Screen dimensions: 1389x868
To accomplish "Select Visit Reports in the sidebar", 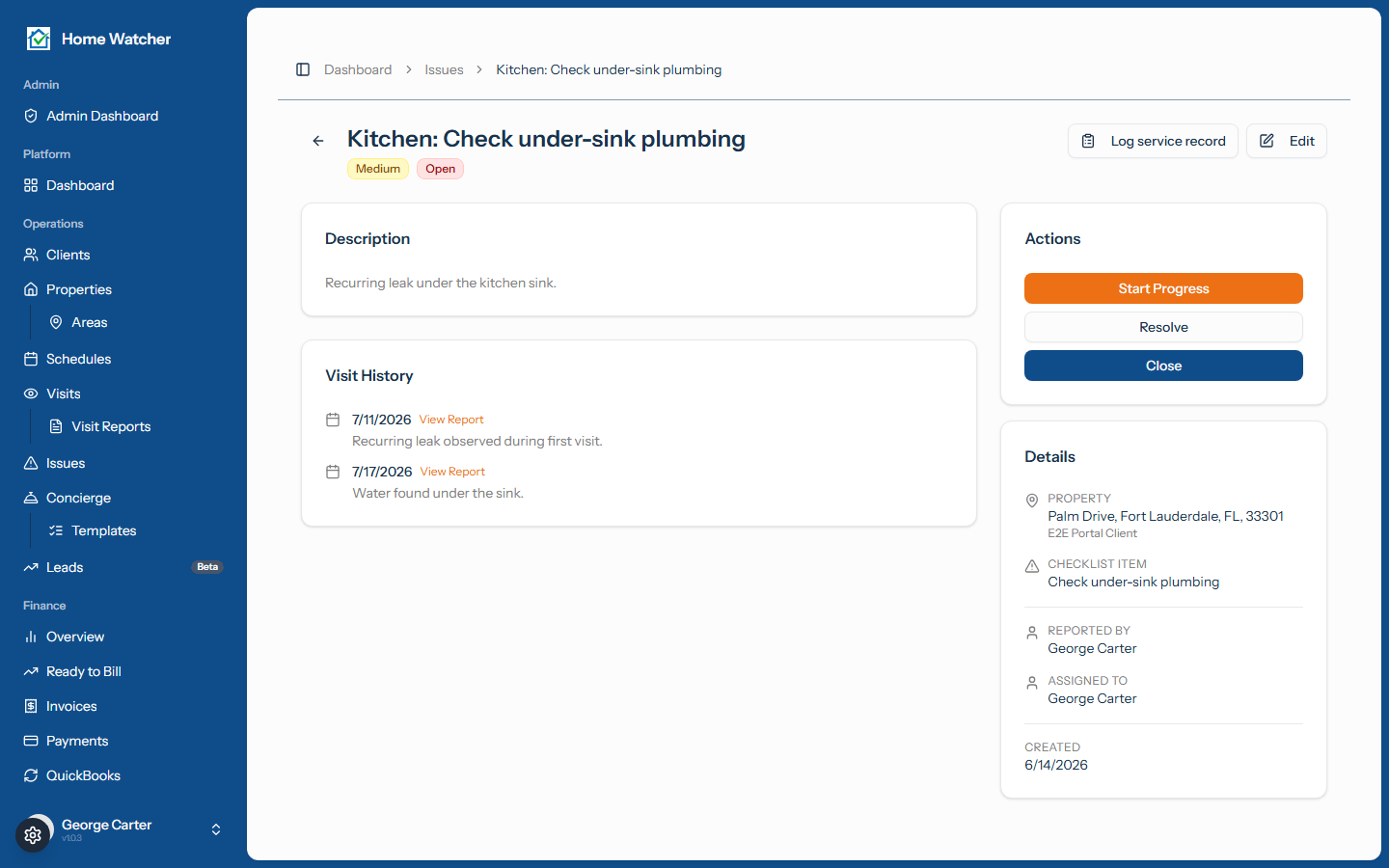I will 136,426.
